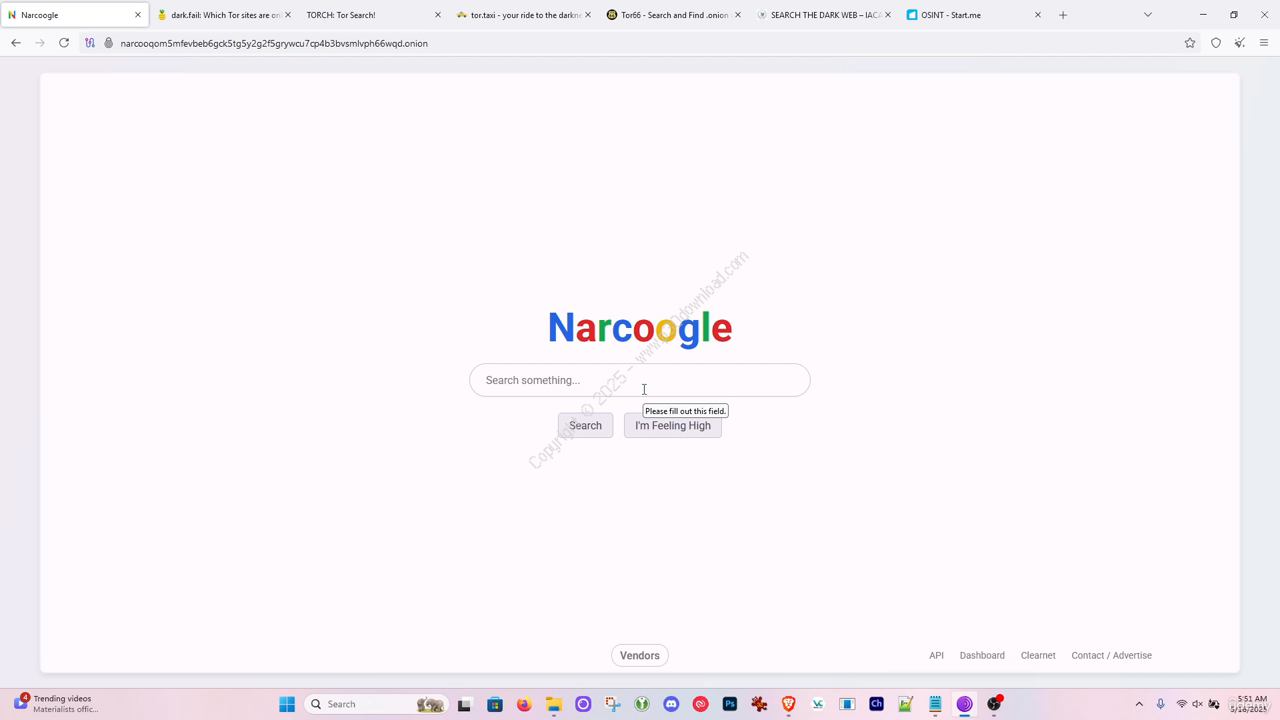Close the TORCH: Tor Search tab
This screenshot has width=1280, height=720.
coord(438,15)
